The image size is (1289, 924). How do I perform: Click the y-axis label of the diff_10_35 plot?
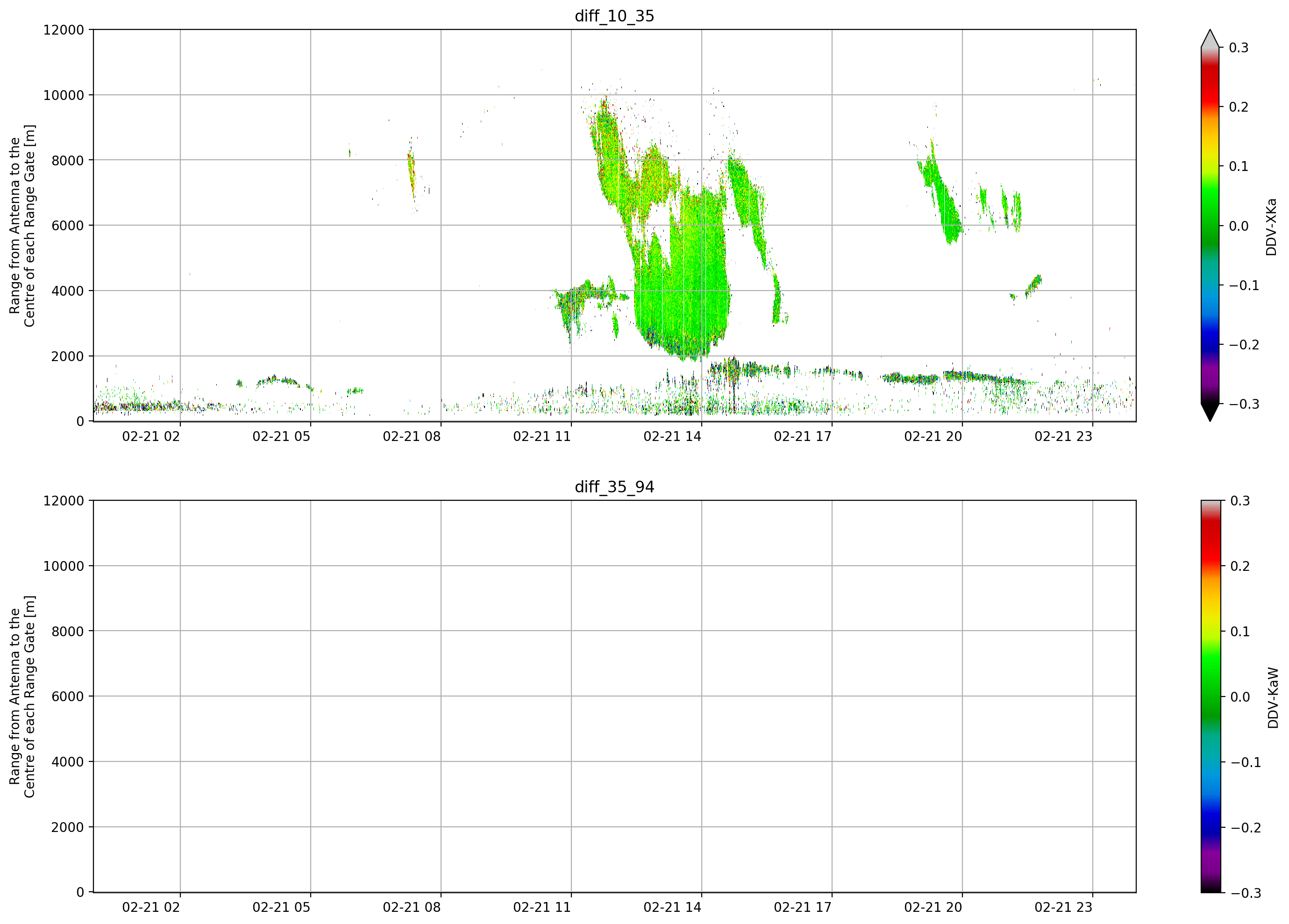pyautogui.click(x=22, y=226)
